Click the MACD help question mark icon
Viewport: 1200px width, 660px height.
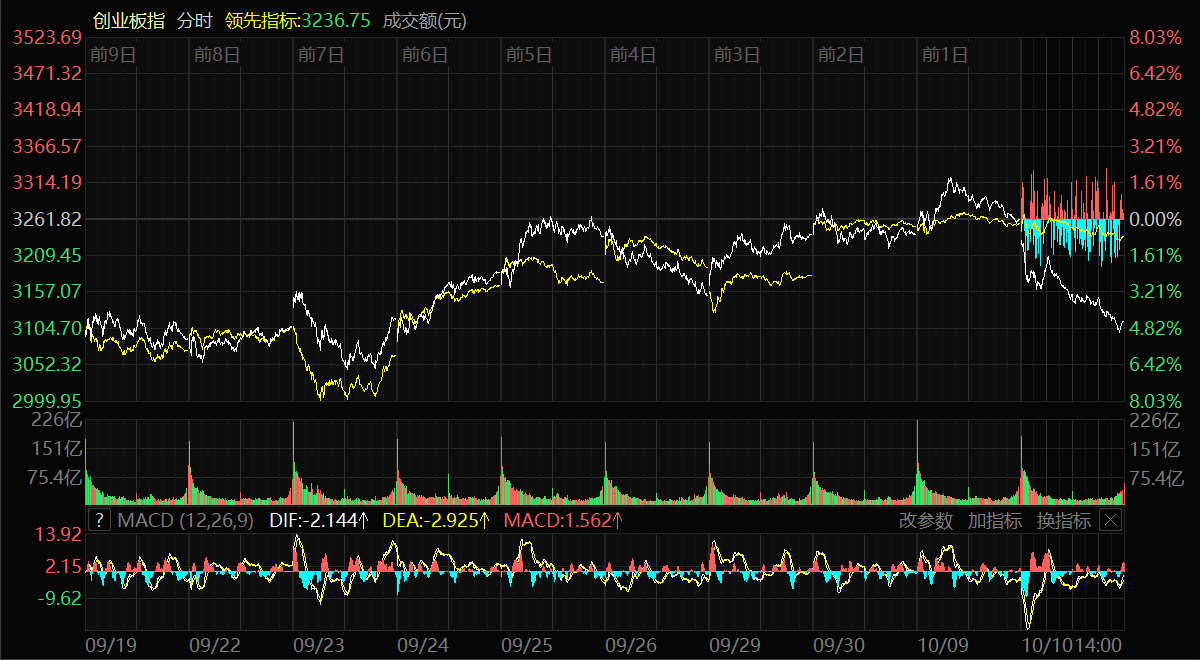point(100,520)
